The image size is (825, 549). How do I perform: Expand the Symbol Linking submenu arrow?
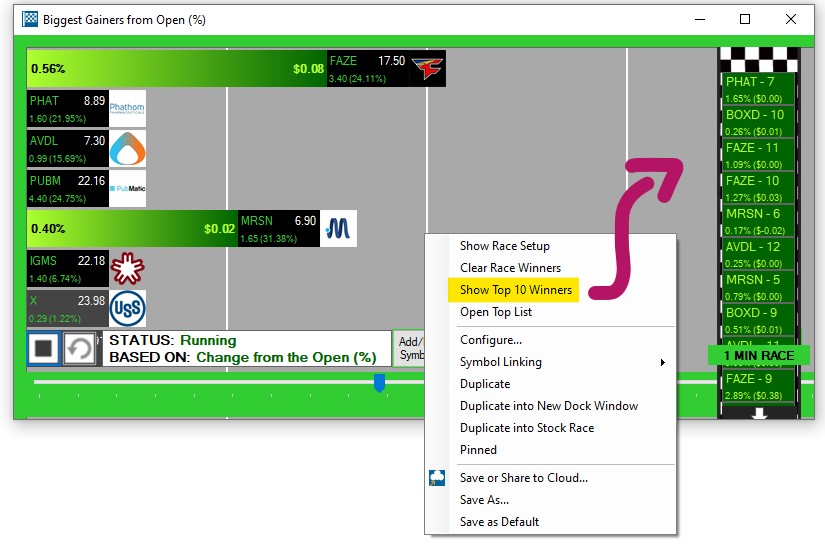662,362
